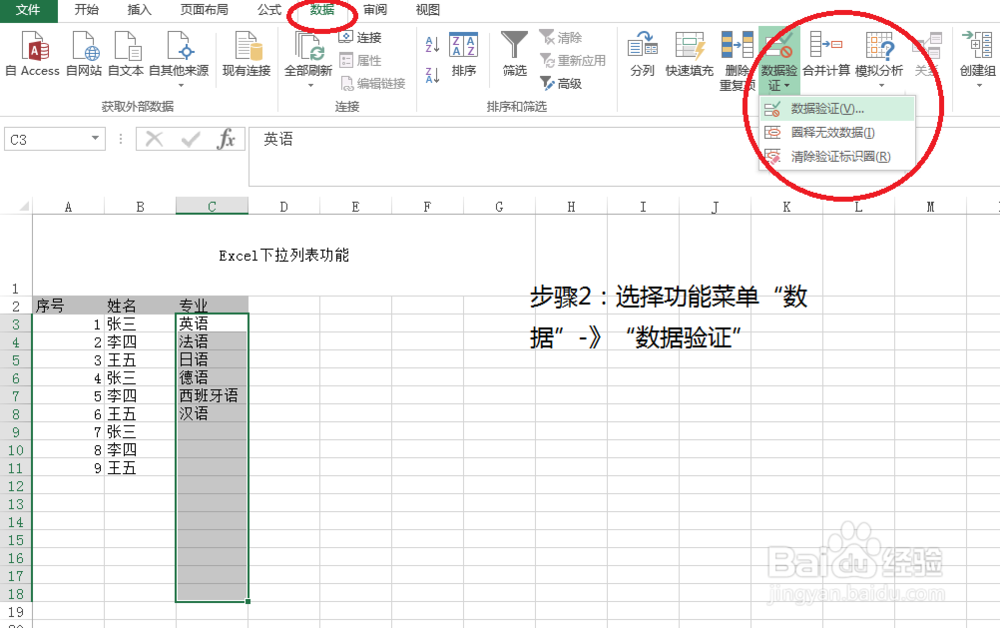
Task: Click the 高级 advanced filter button
Action: (567, 84)
